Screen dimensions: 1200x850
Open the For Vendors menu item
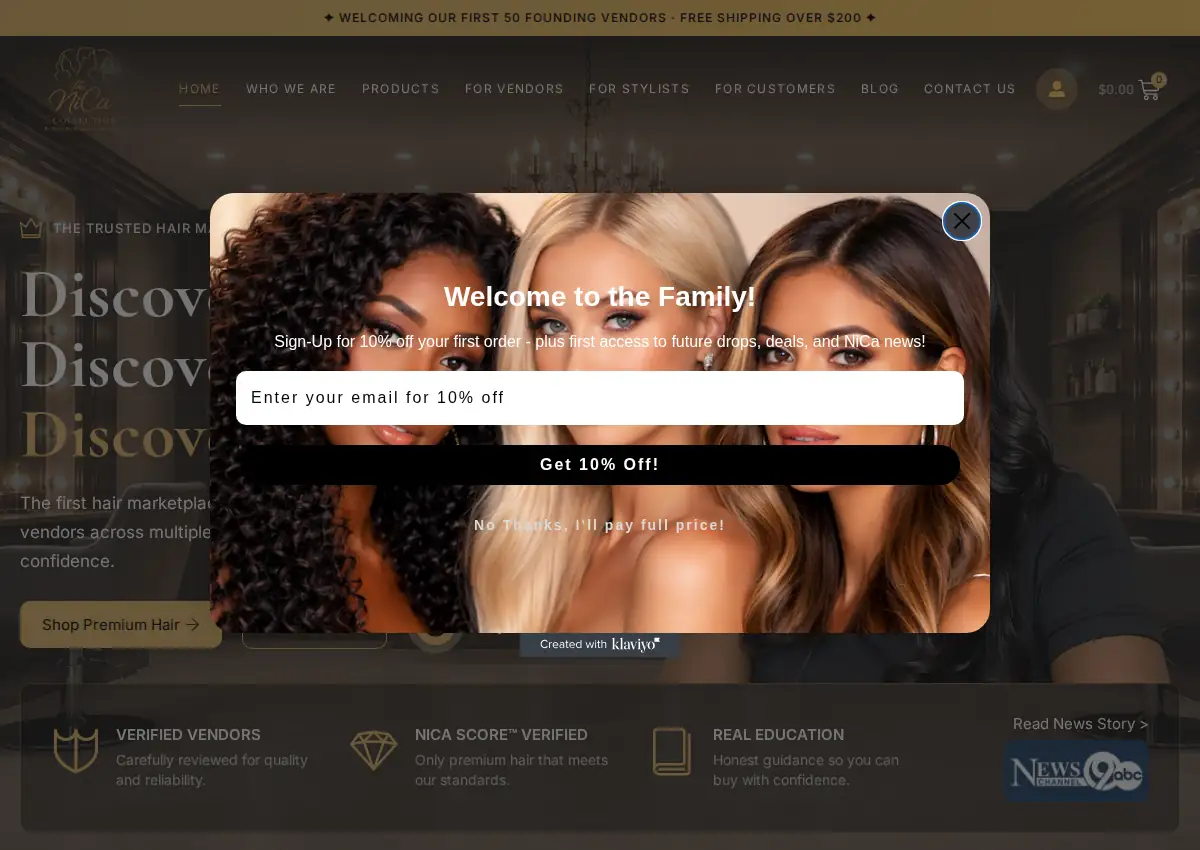tap(514, 89)
